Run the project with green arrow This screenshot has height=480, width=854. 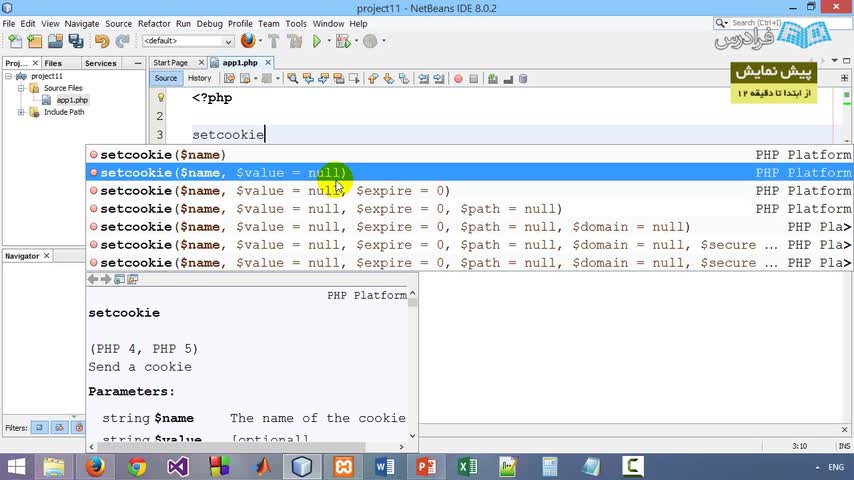click(x=316, y=41)
